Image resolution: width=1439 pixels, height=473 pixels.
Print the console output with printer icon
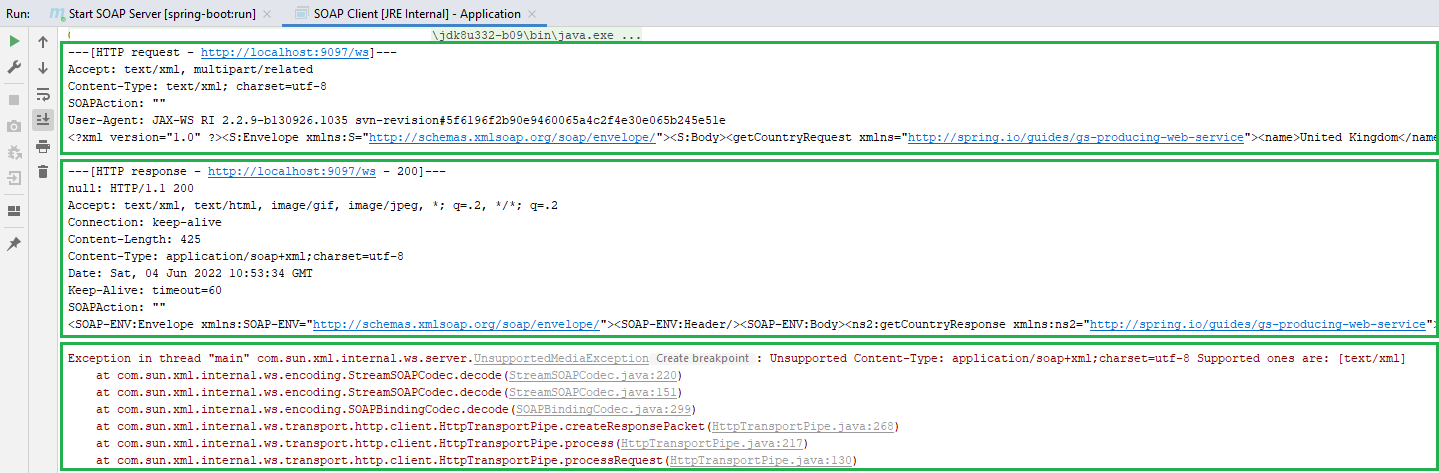[x=43, y=146]
